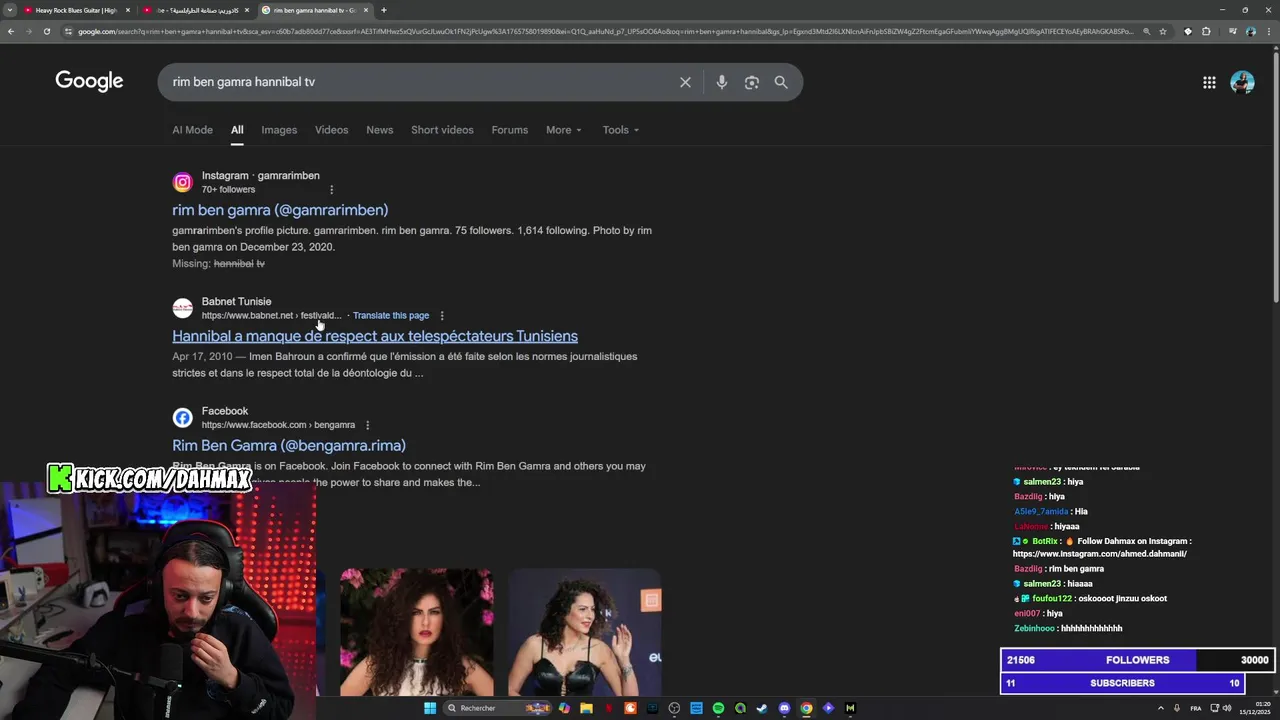Expand the Tools dropdown
Viewport: 1280px width, 720px height.
(x=620, y=130)
